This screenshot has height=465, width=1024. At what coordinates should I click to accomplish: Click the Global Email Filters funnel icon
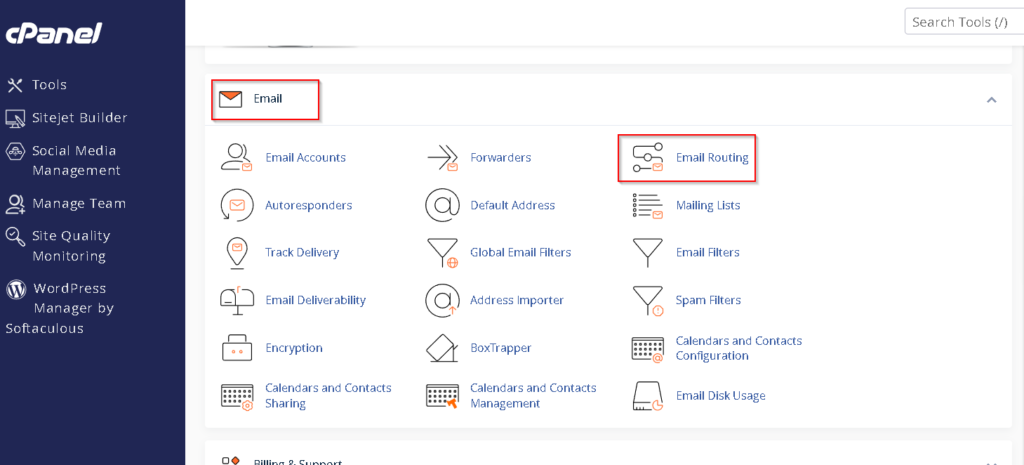tap(443, 253)
